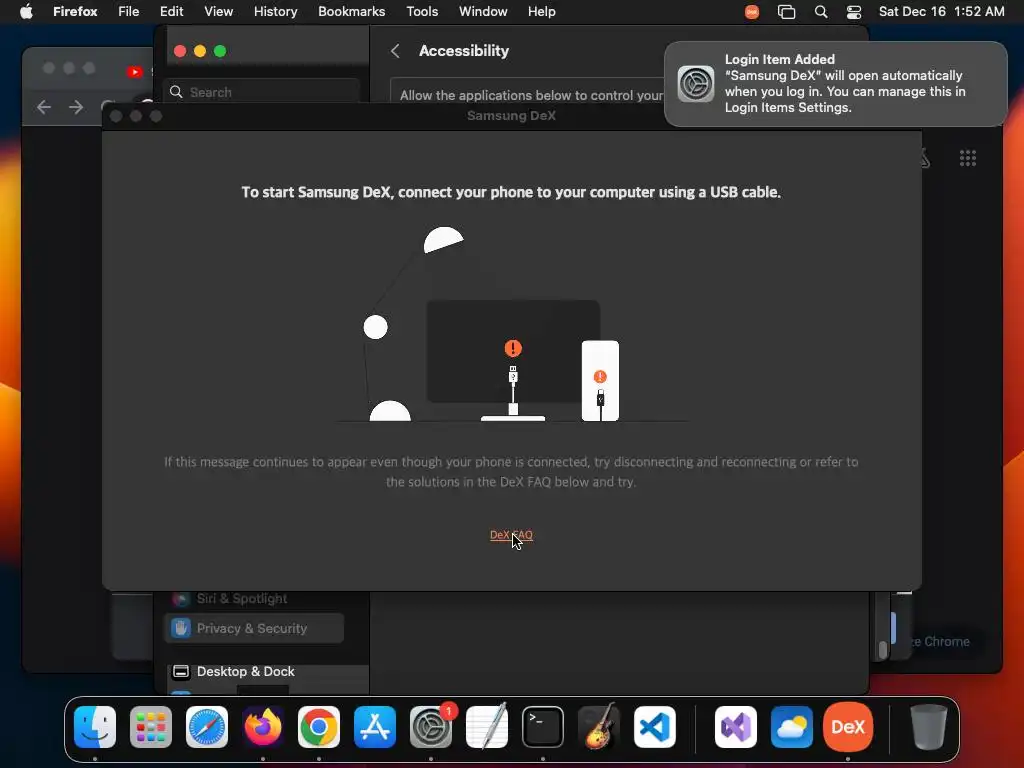Image resolution: width=1024 pixels, height=768 pixels.
Task: Open Launchpad from the Dock
Action: point(151,727)
